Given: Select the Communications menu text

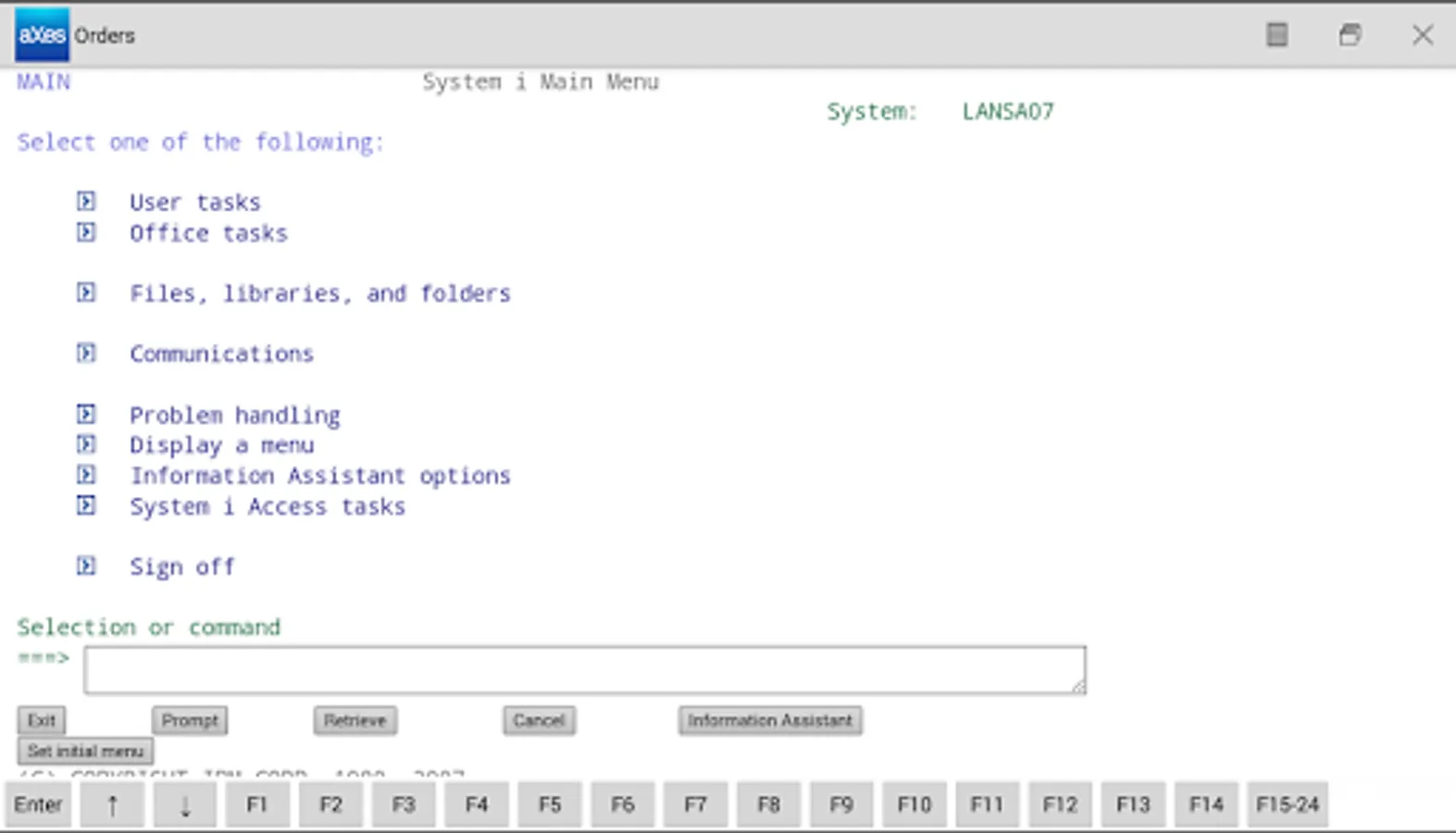Looking at the screenshot, I should tap(222, 354).
